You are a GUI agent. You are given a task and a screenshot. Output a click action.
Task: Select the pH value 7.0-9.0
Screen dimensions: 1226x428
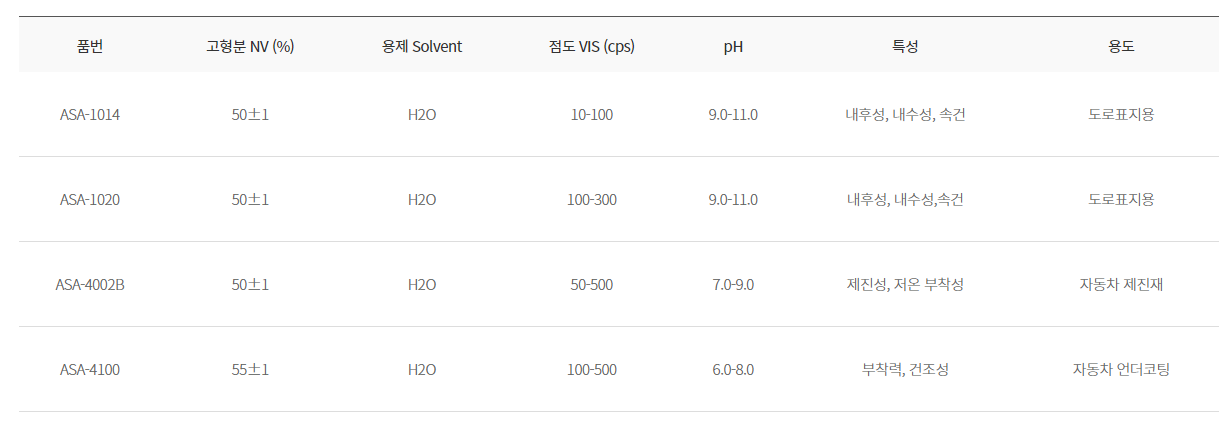click(733, 285)
